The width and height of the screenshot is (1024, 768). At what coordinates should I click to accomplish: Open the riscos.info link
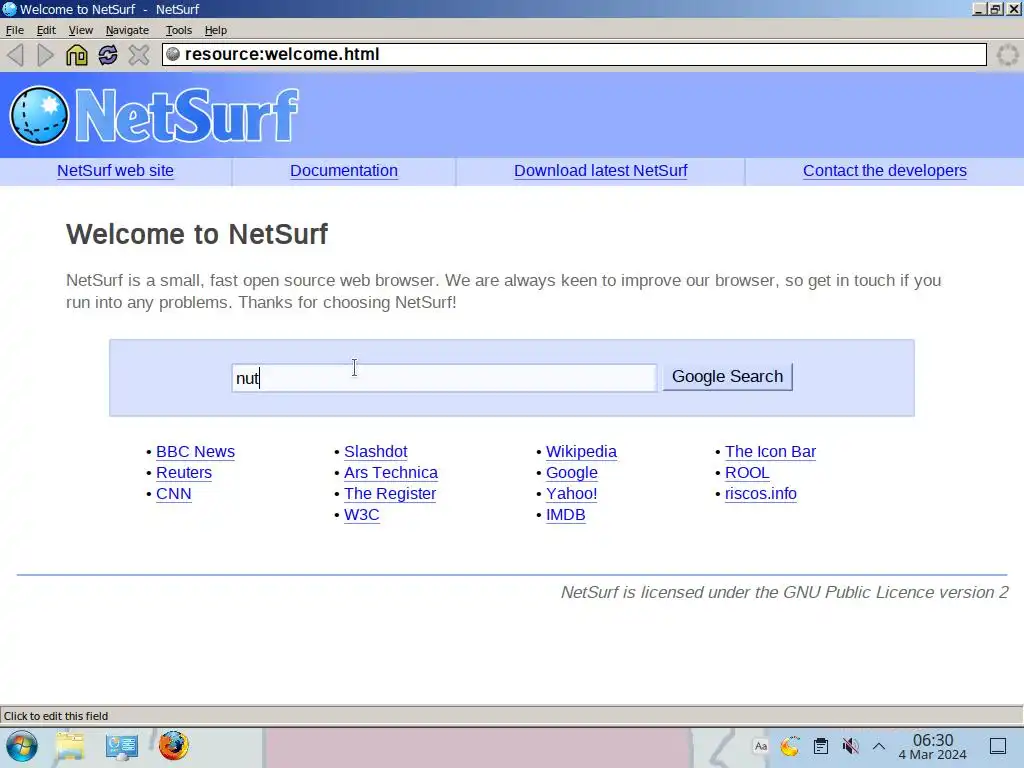tap(761, 493)
